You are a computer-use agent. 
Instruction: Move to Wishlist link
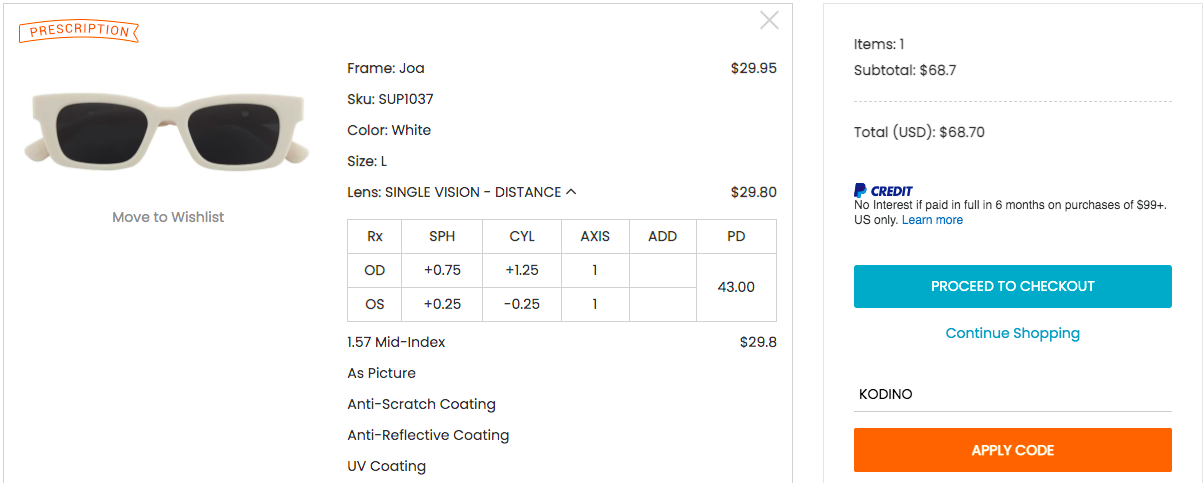pos(168,217)
